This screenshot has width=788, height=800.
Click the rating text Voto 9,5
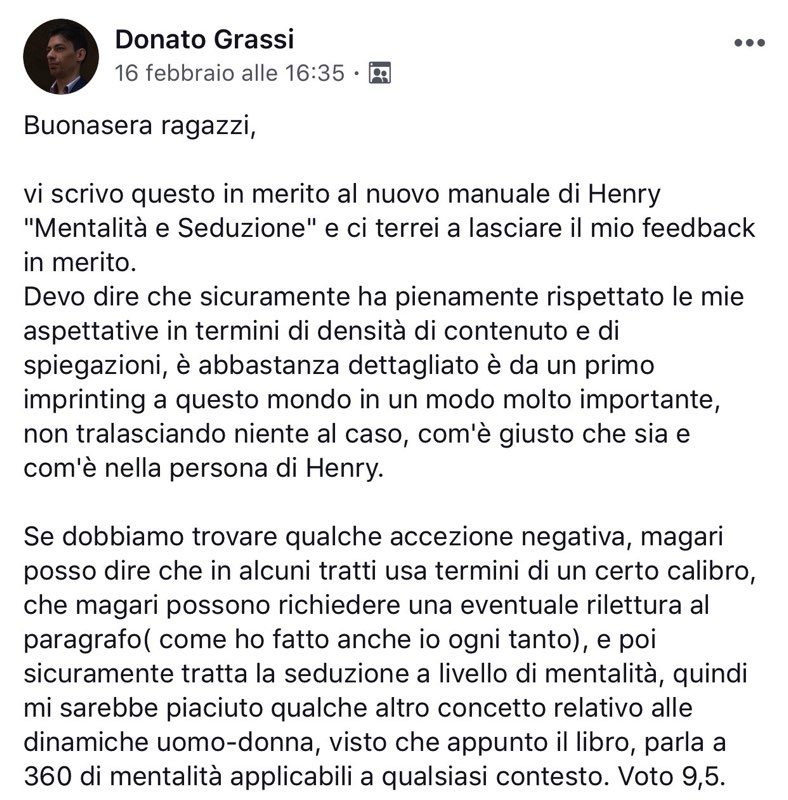672,777
